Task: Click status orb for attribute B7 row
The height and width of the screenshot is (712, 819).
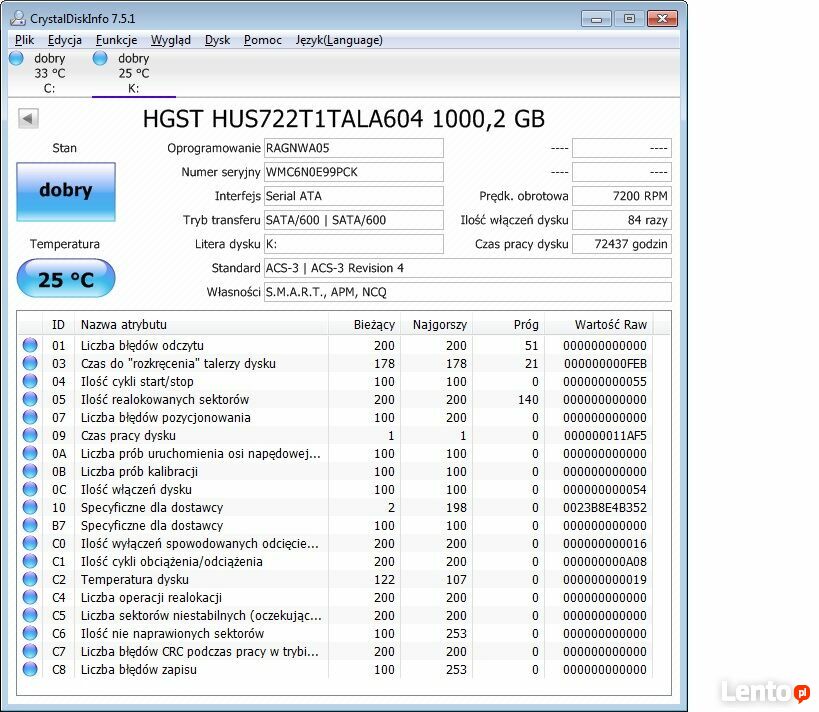Action: (30, 525)
